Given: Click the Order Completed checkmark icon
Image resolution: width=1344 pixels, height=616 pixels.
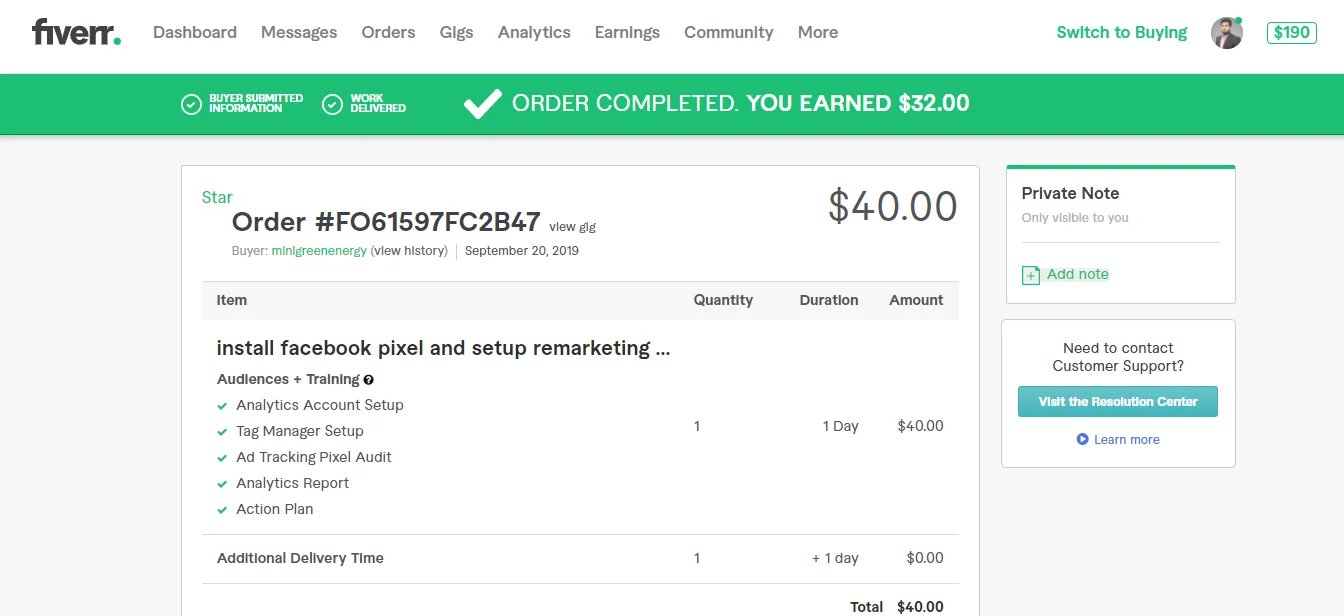Looking at the screenshot, I should [x=482, y=103].
